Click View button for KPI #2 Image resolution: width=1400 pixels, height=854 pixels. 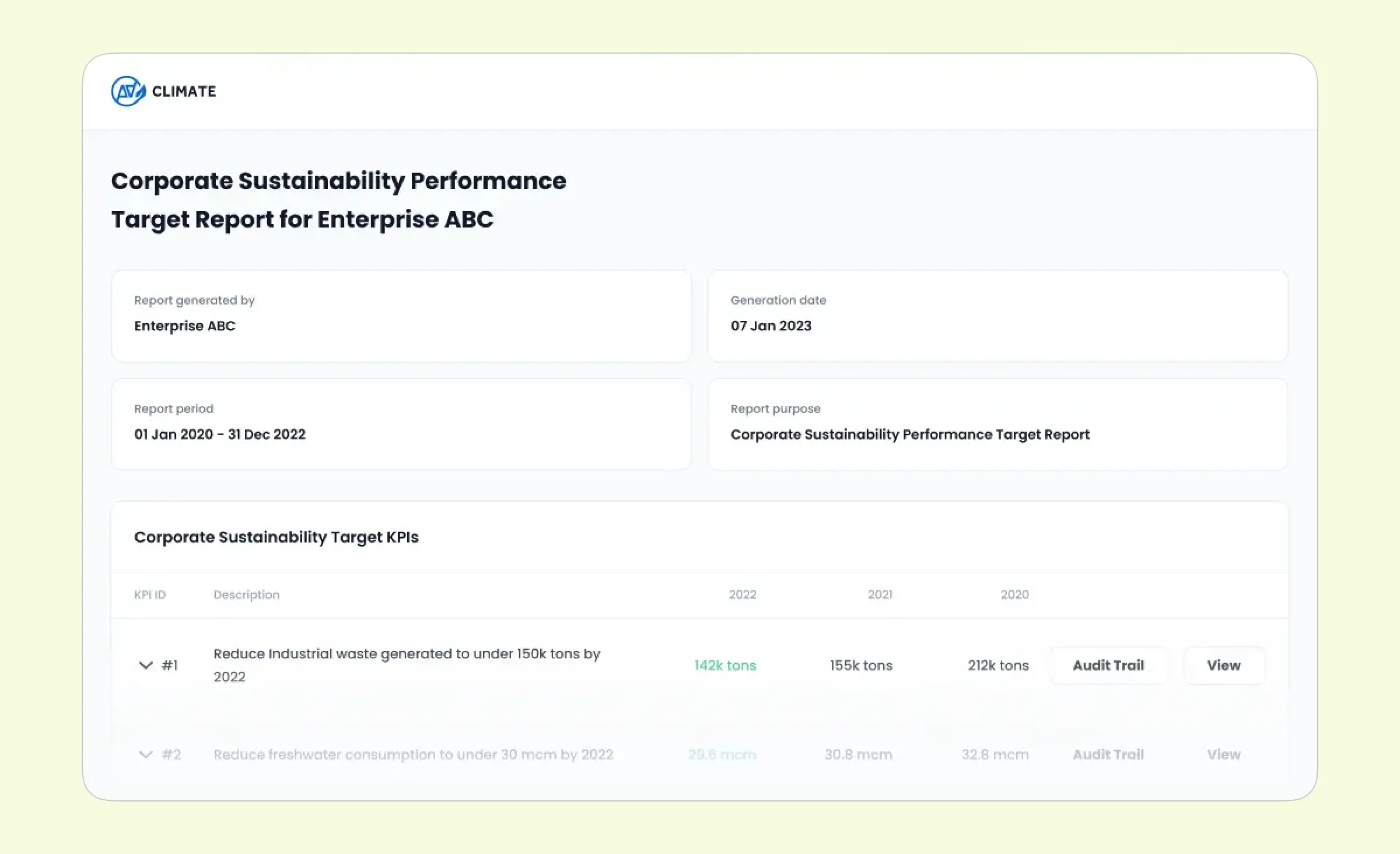(x=1224, y=754)
